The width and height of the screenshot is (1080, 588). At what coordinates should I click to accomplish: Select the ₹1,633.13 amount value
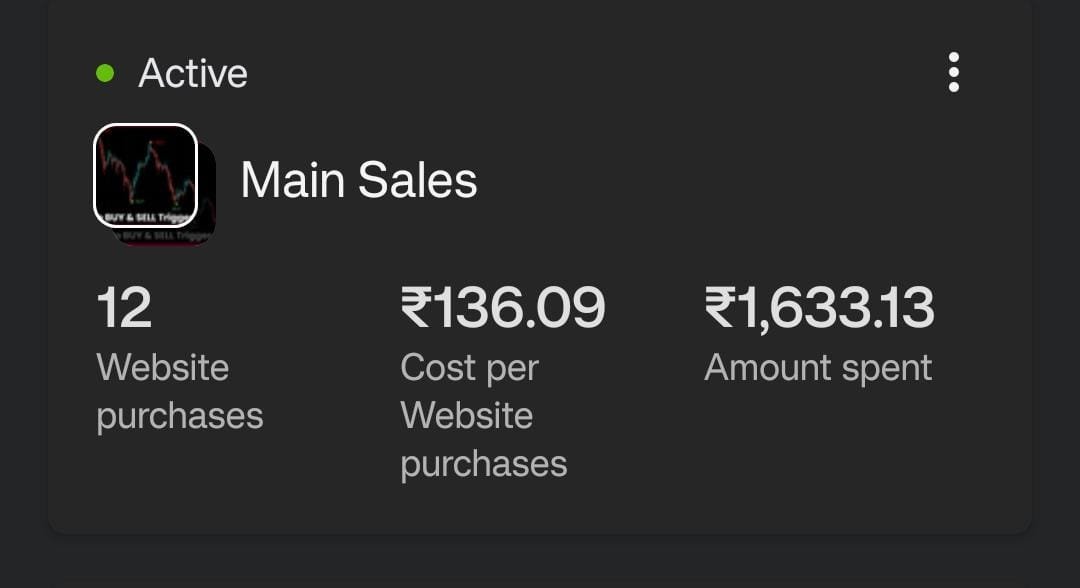pyautogui.click(x=819, y=307)
